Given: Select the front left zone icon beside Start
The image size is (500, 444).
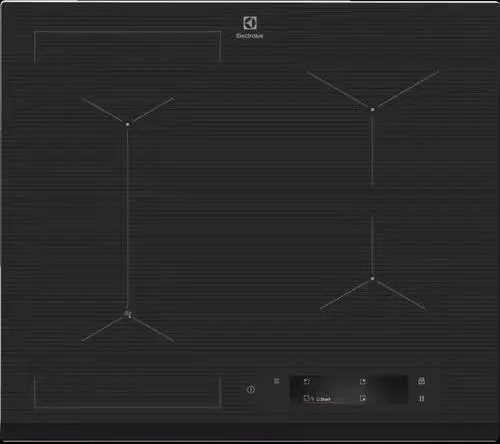Looking at the screenshot, I should click(307, 398).
